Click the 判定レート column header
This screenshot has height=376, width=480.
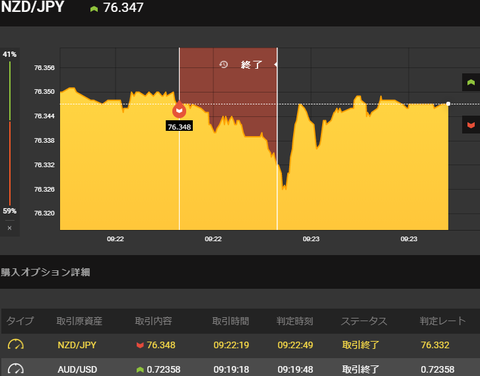click(443, 321)
